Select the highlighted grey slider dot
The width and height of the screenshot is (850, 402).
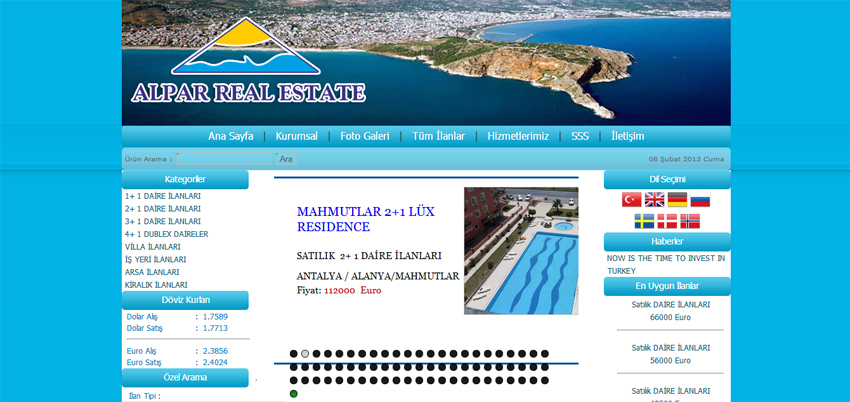305,354
